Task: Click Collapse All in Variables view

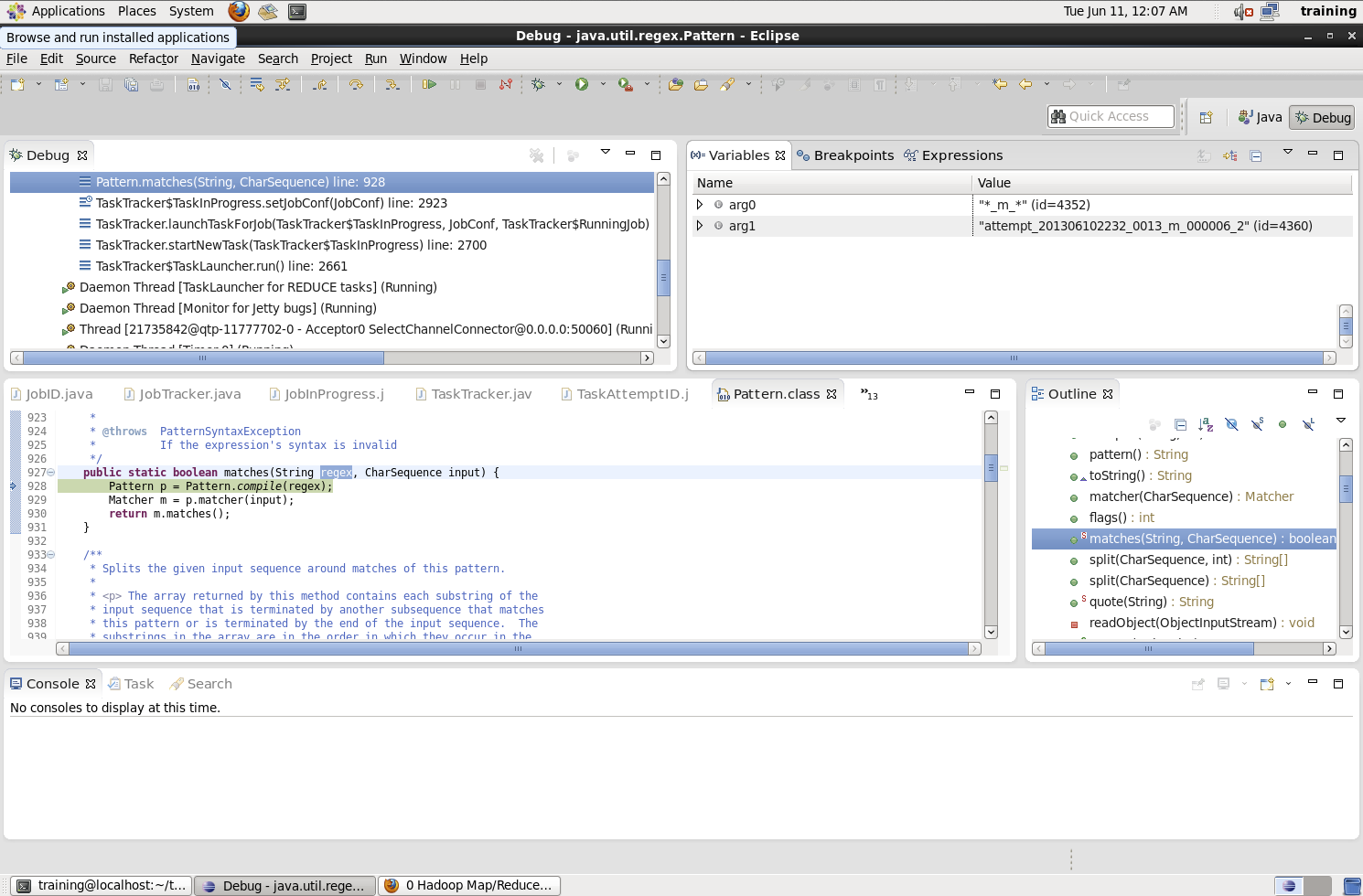Action: tap(1256, 155)
